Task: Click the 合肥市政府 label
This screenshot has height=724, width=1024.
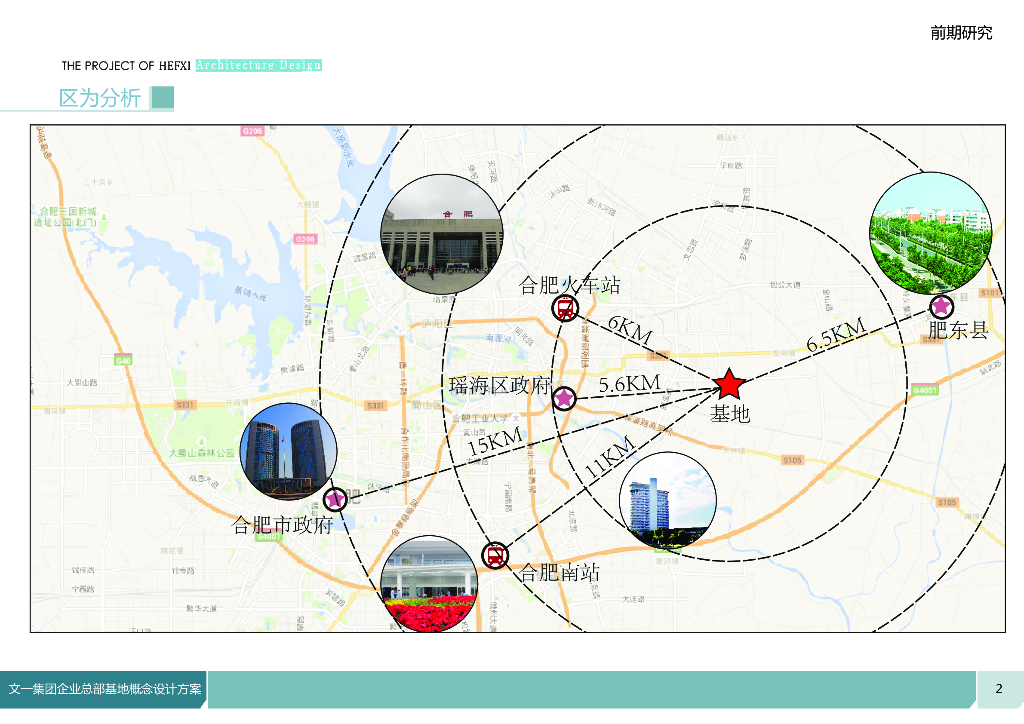Action: pos(282,525)
